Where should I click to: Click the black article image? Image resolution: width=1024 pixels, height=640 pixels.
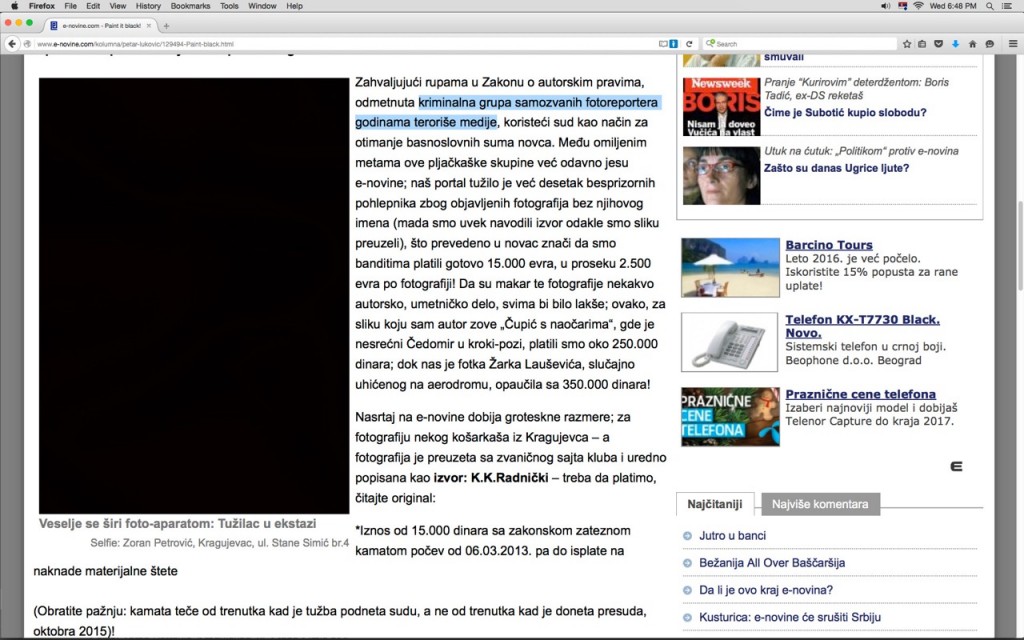coord(194,296)
